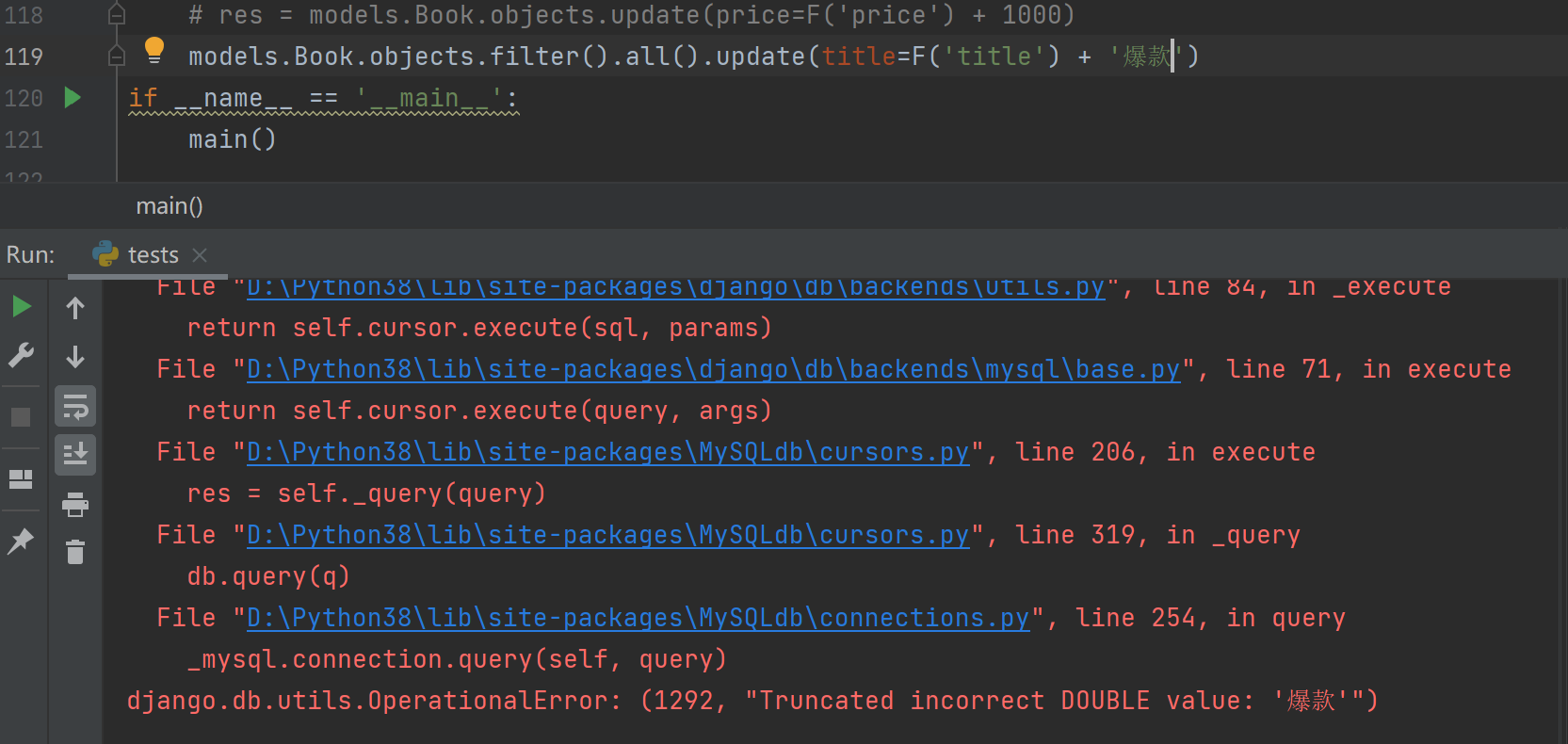
Task: Clear console with trash icon
Action: pos(75,552)
